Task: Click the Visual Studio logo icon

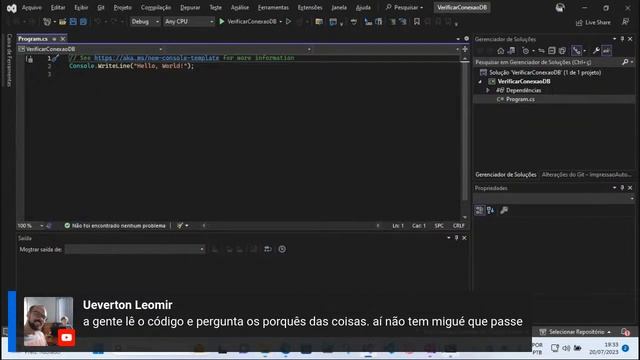Action: tap(11, 8)
